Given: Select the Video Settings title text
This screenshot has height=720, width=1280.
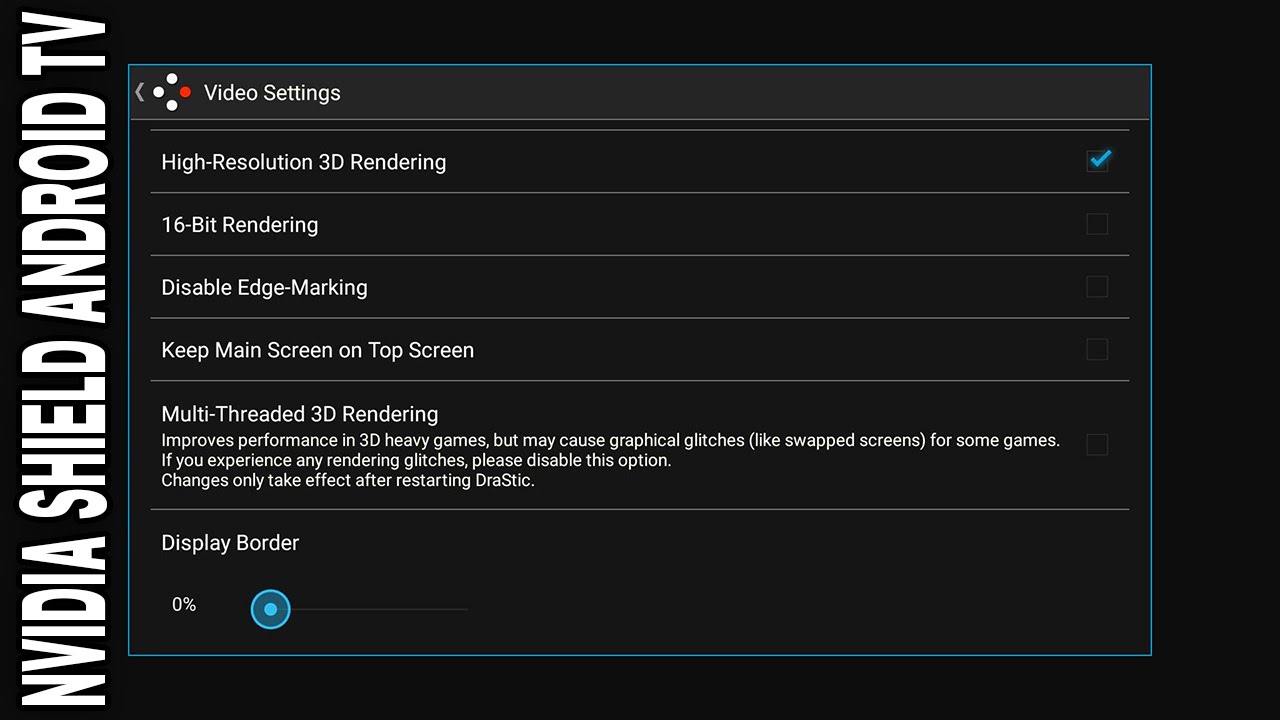Looking at the screenshot, I should (x=272, y=93).
